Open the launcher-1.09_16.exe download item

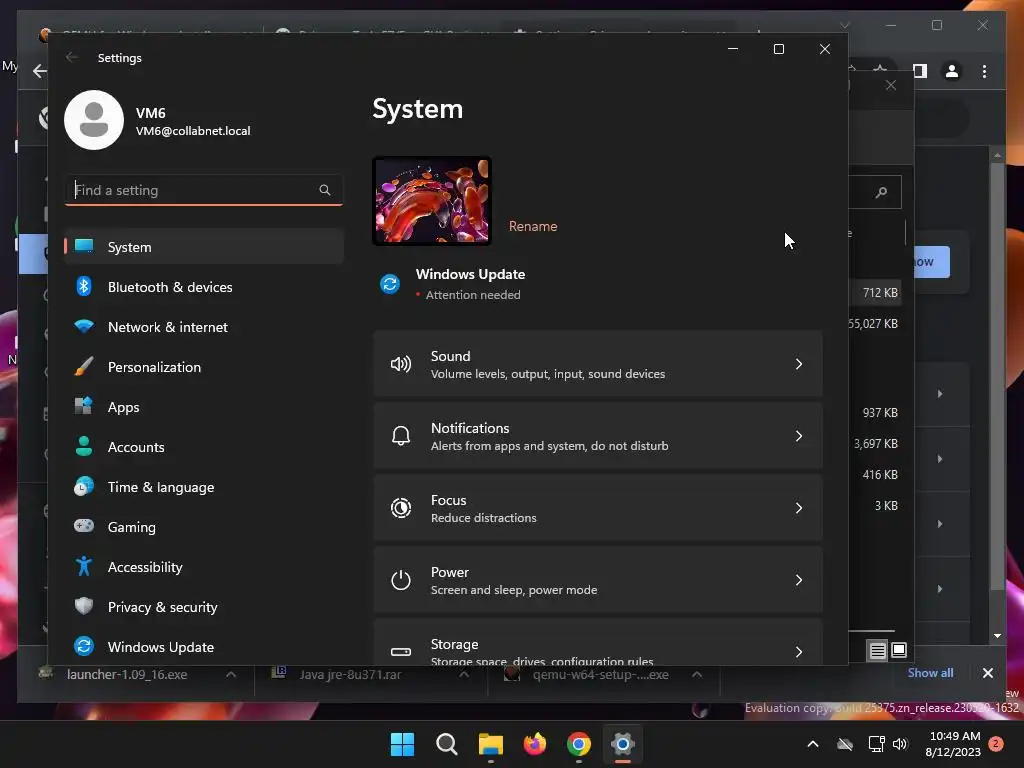click(x=126, y=675)
